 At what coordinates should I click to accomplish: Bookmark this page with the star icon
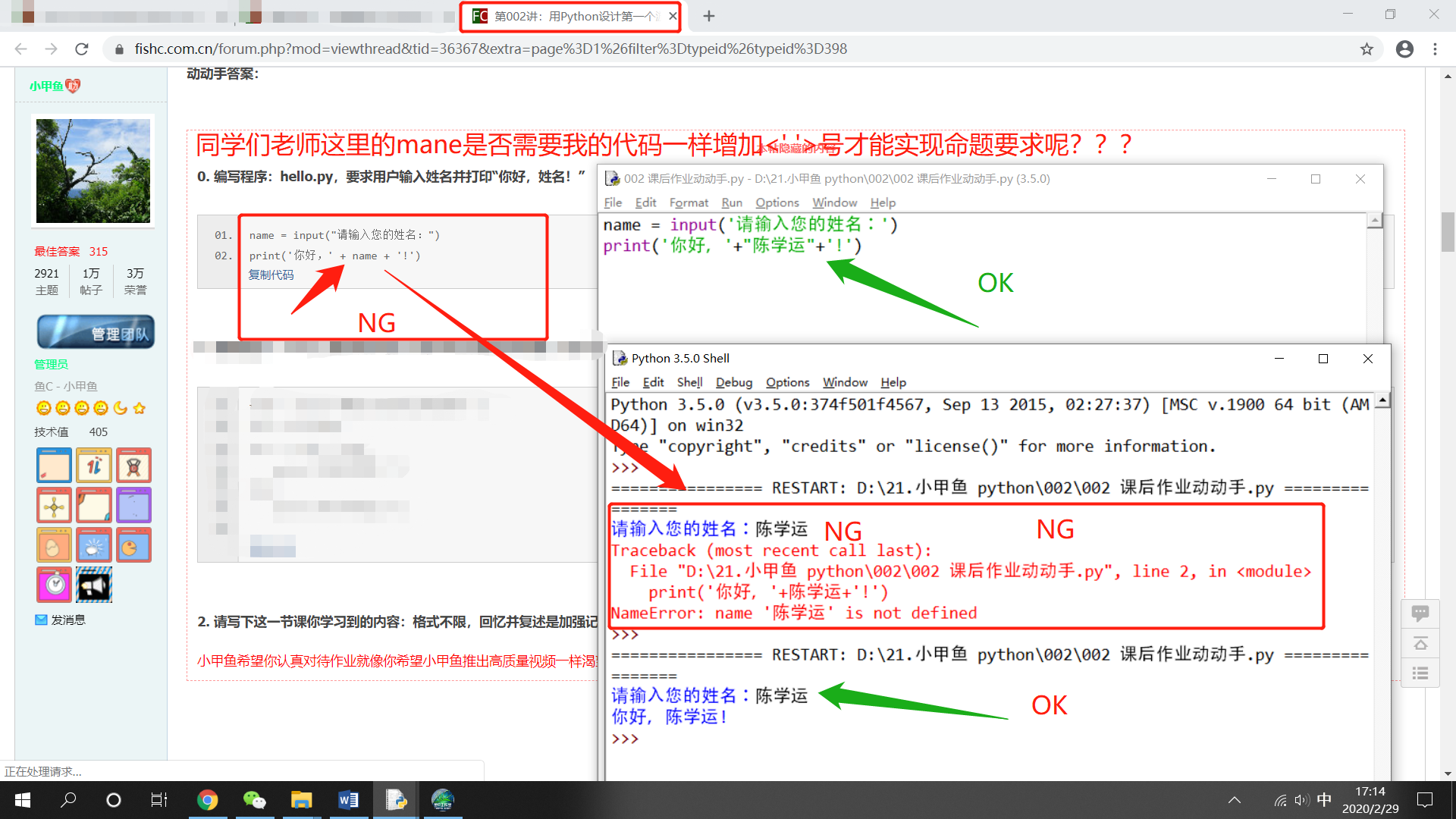point(1367,49)
